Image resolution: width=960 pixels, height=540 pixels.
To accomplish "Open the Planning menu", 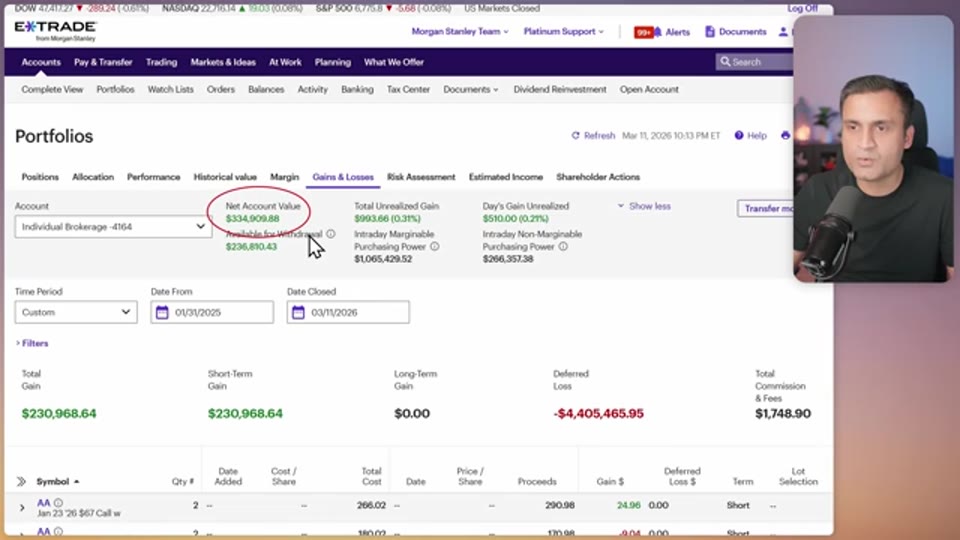I will (x=333, y=62).
